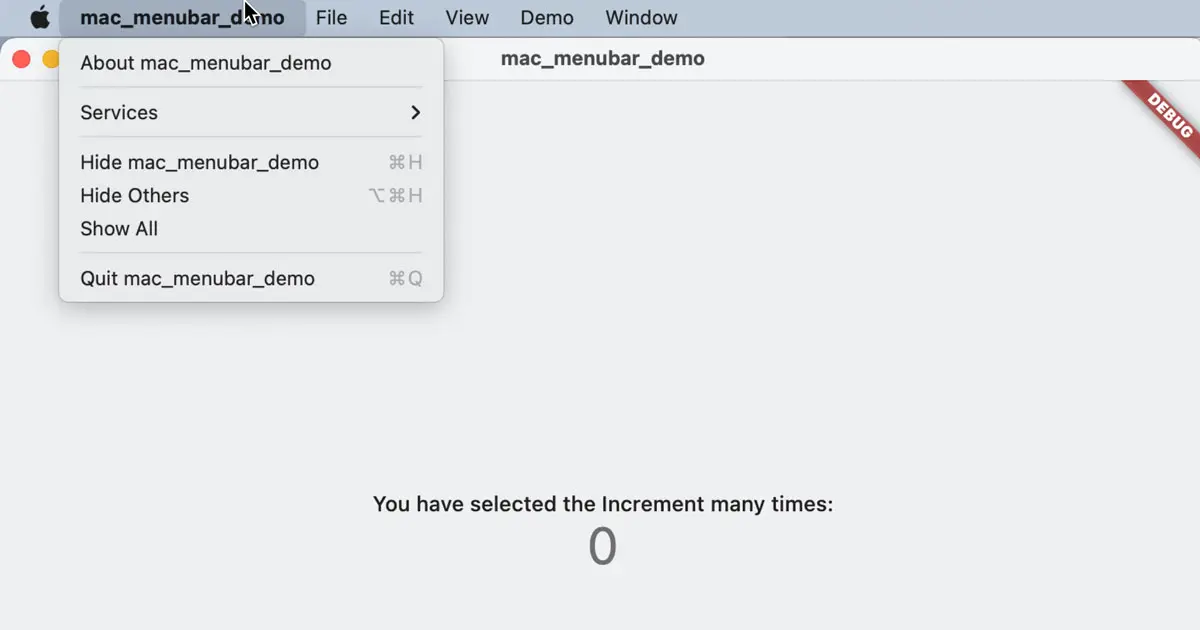
Task: Expand the Services submenu chevron arrow
Action: pos(415,113)
